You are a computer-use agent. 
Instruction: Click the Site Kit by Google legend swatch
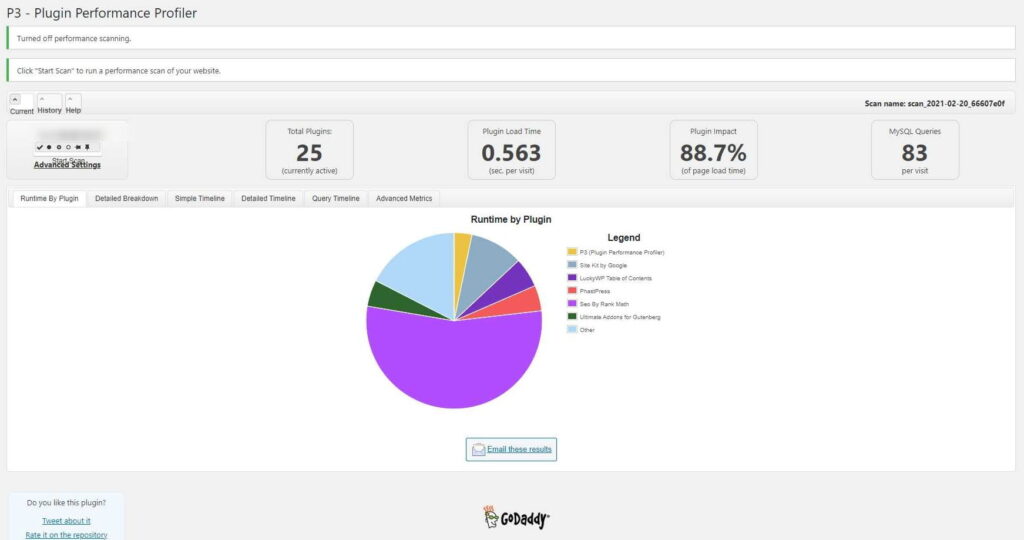(x=572, y=264)
